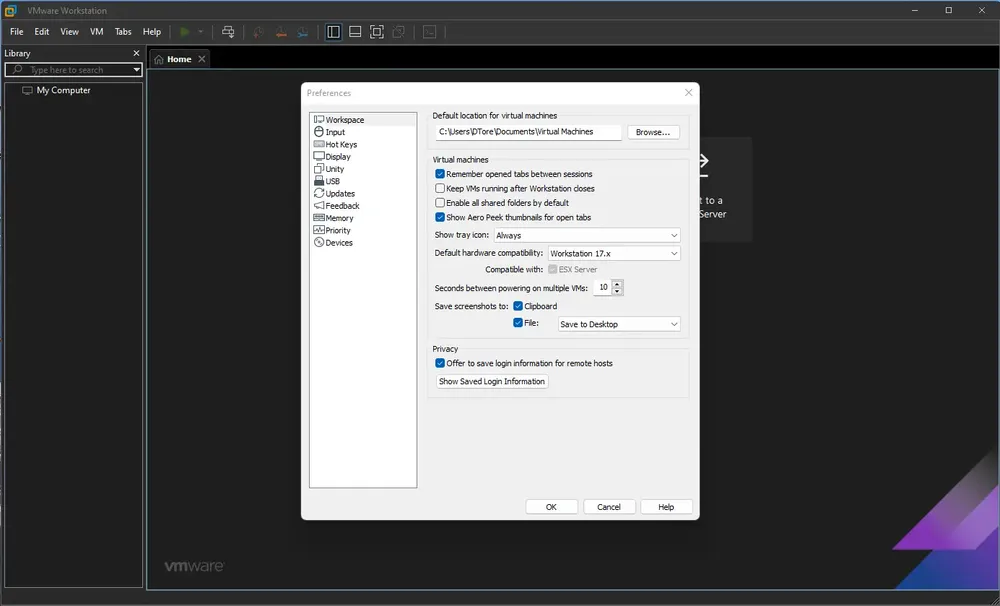Image resolution: width=1000 pixels, height=606 pixels.
Task: Click the Help button in Preferences dialog
Action: tap(666, 507)
